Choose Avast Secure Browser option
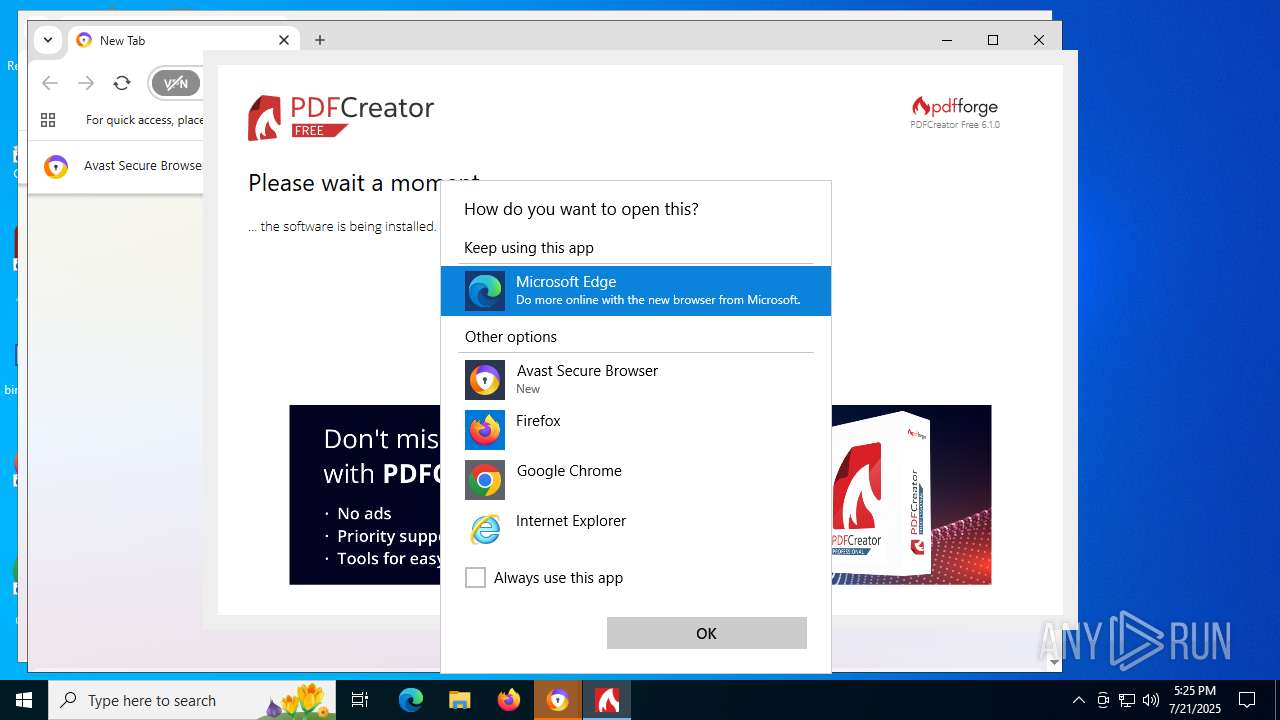Screen dimensions: 1280x720 point(636,380)
